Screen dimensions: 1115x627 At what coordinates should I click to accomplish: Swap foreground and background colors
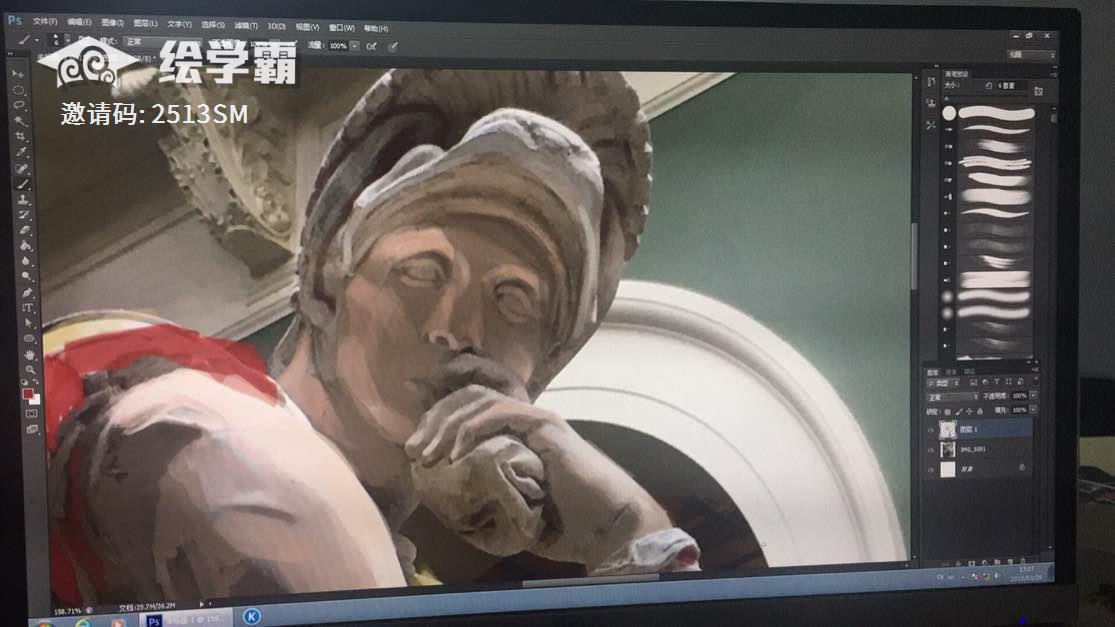(x=36, y=383)
